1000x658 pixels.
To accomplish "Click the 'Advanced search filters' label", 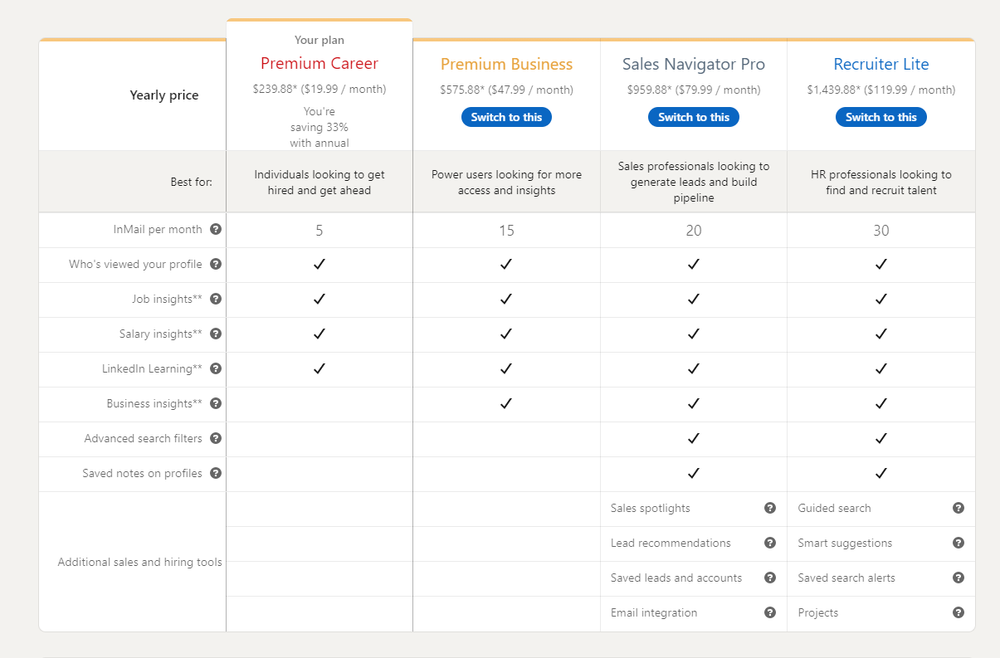I will pos(143,438).
